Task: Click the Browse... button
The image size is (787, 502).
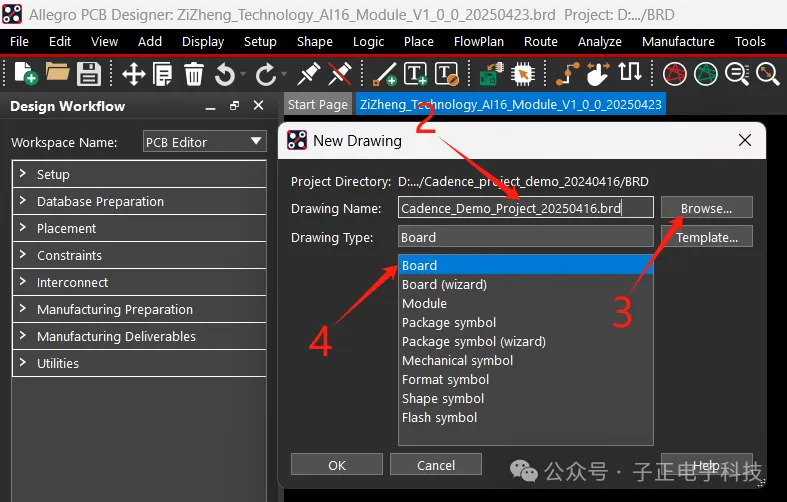Action: point(706,208)
